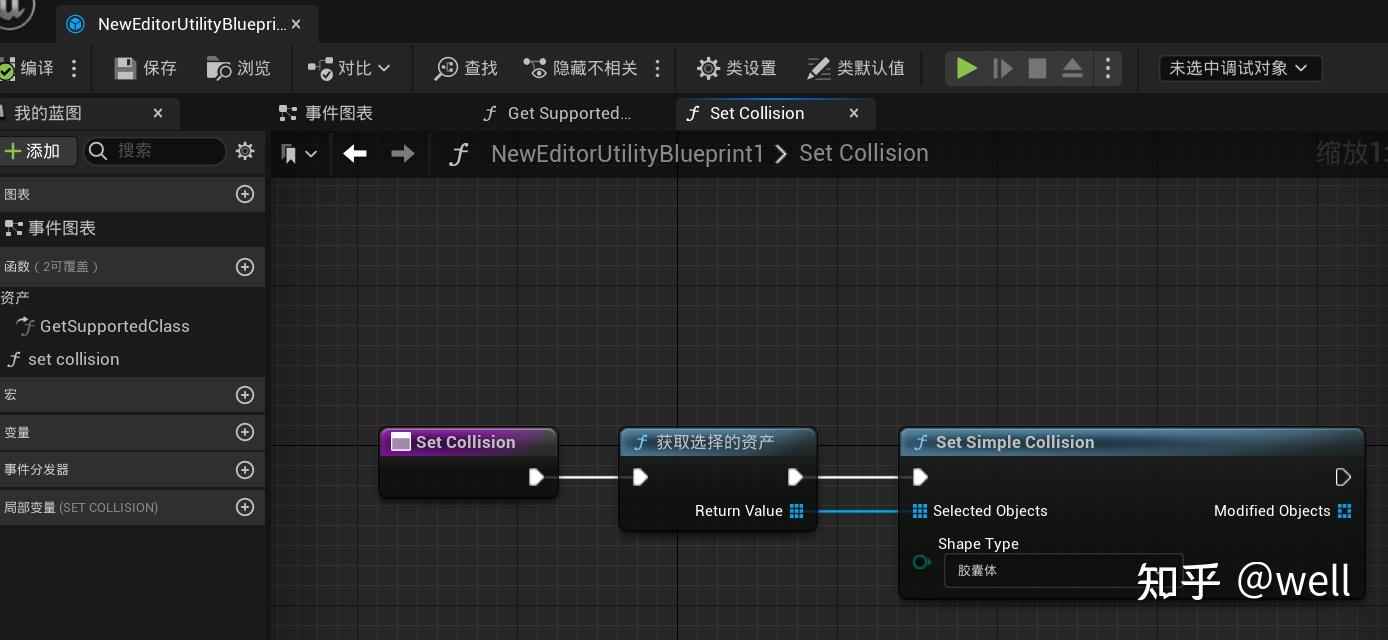Screen dimensions: 1388x640
Task: Add a new variable with the 变量 plus button
Action: [245, 432]
